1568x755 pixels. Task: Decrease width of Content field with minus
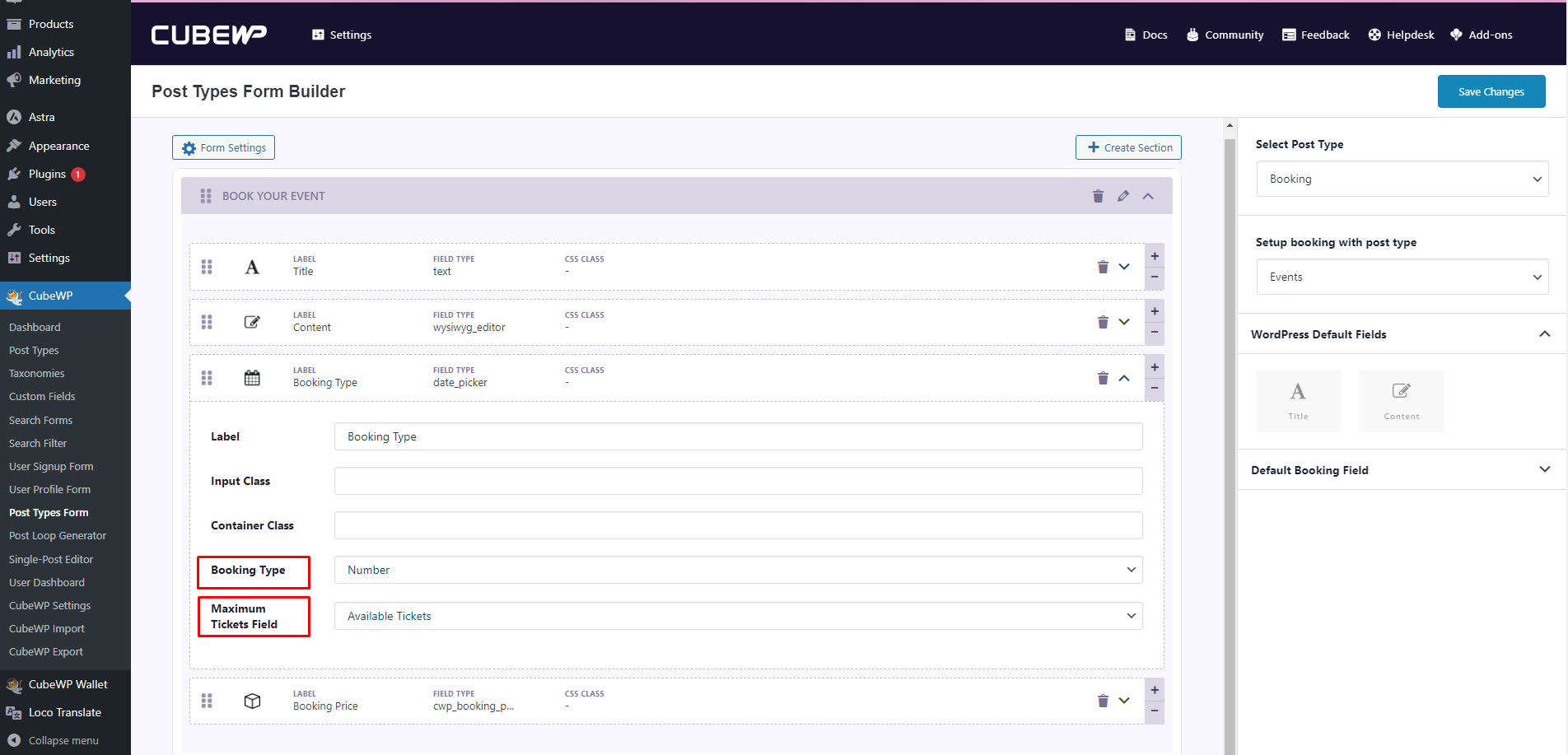point(1155,333)
